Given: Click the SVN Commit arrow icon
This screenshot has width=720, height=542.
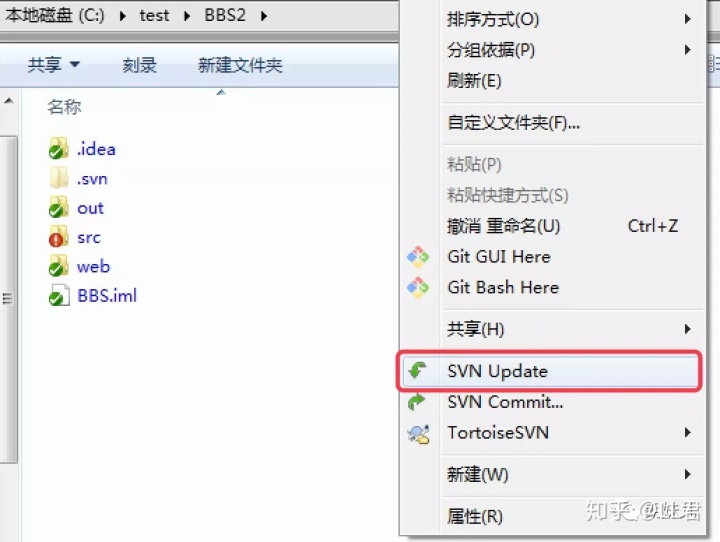Looking at the screenshot, I should [x=417, y=401].
